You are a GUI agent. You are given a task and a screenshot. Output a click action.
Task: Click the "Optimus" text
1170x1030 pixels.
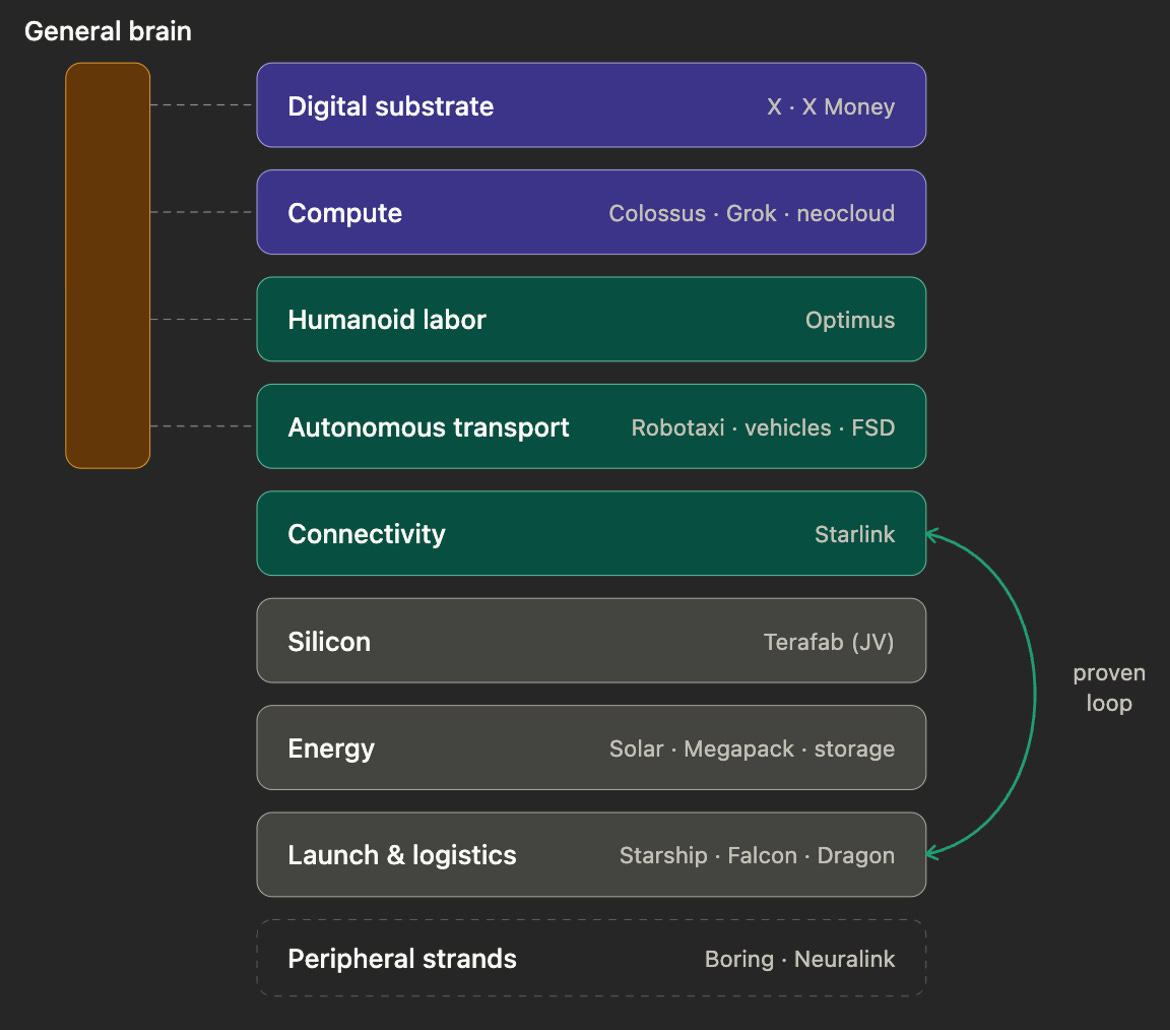pos(850,320)
